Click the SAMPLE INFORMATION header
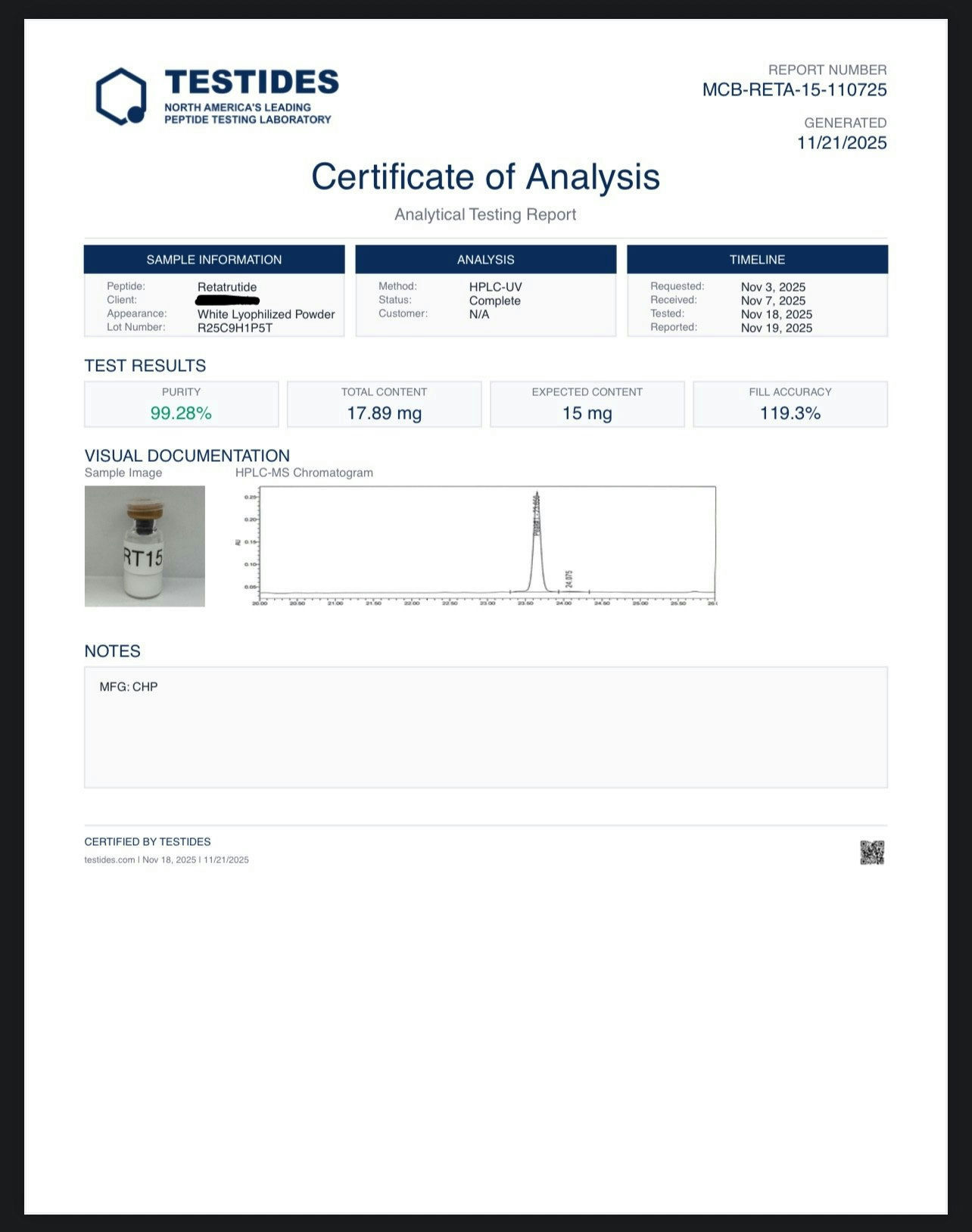 214,260
